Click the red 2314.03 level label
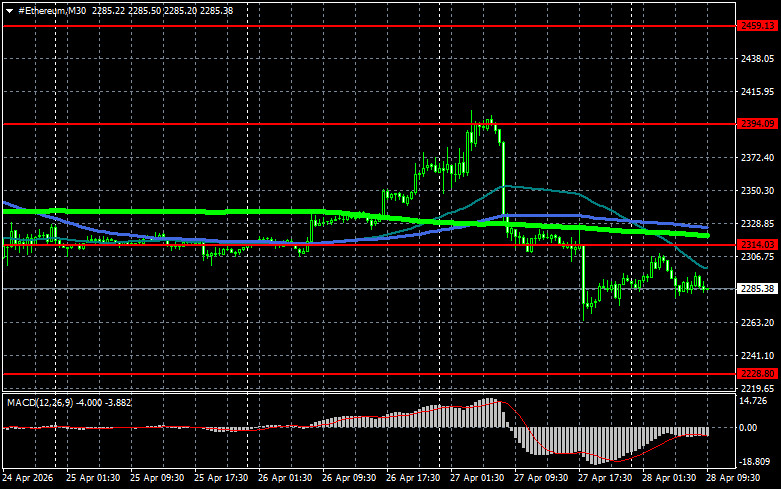 [x=757, y=244]
